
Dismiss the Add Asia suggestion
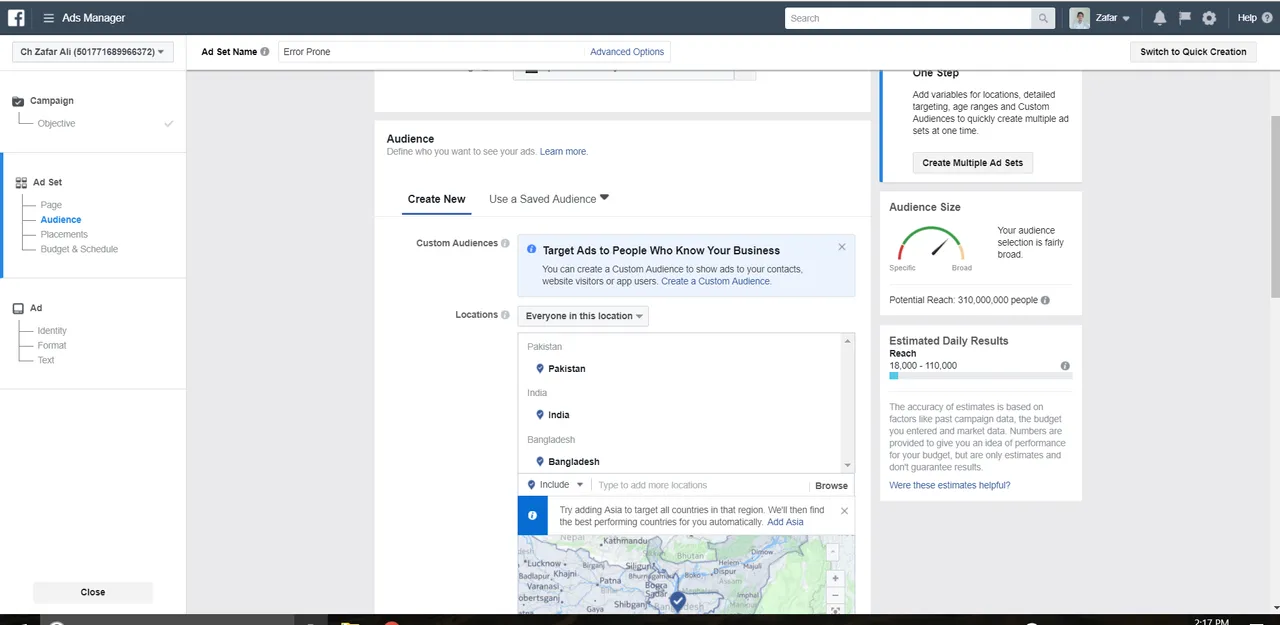click(x=844, y=511)
